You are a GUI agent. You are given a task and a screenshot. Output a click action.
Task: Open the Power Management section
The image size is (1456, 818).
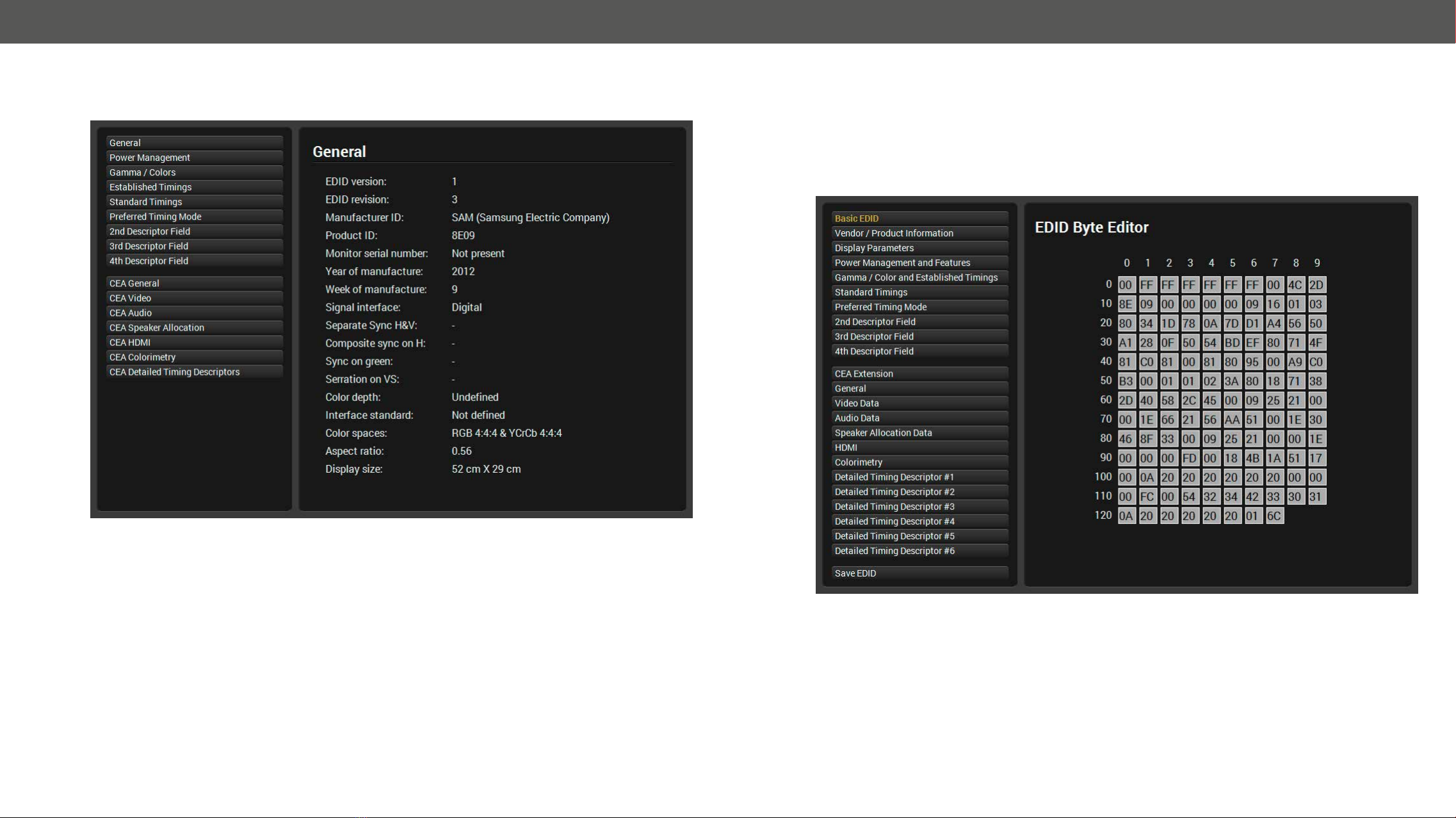pyautogui.click(x=194, y=158)
